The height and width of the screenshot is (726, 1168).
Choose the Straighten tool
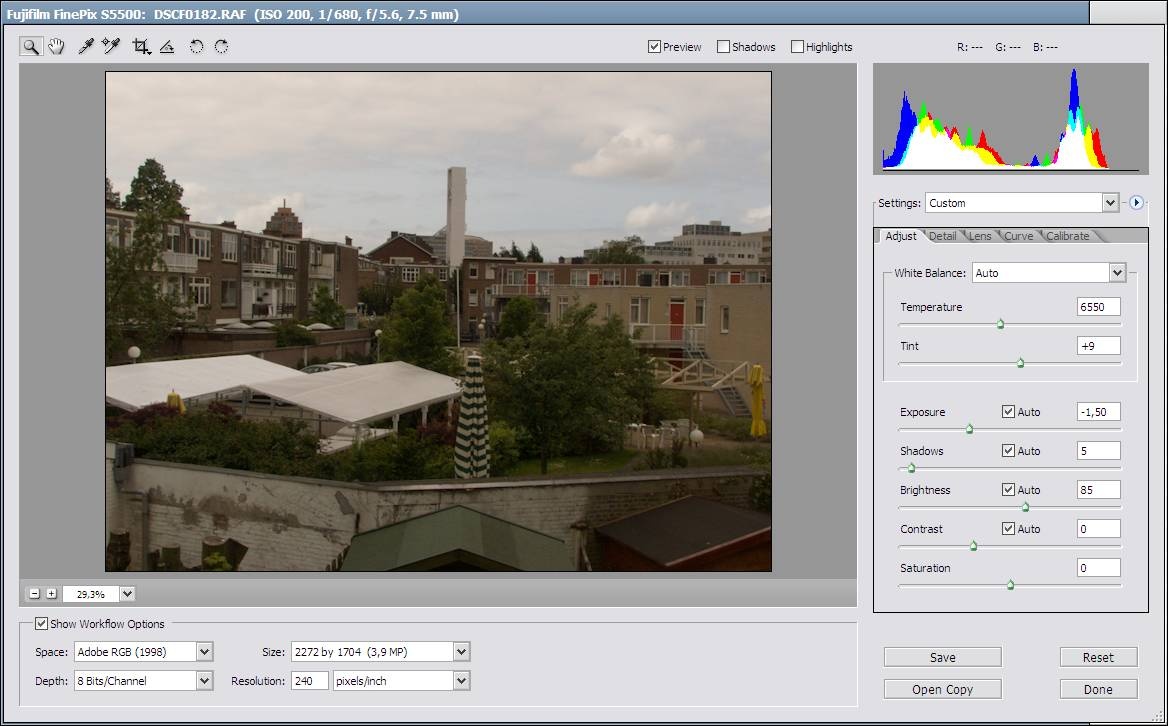[167, 46]
